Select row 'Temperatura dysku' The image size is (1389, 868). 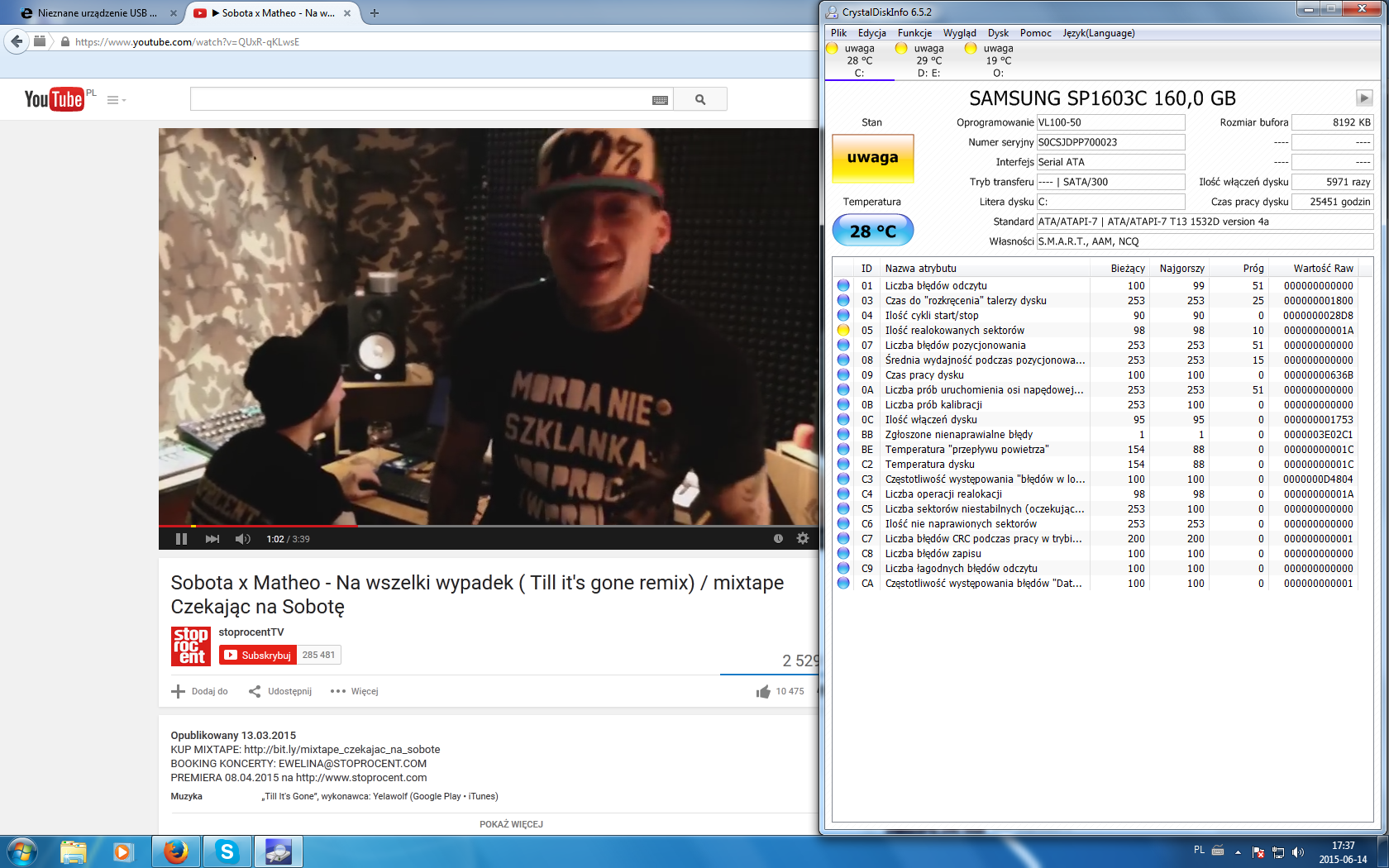pyautogui.click(x=1095, y=464)
